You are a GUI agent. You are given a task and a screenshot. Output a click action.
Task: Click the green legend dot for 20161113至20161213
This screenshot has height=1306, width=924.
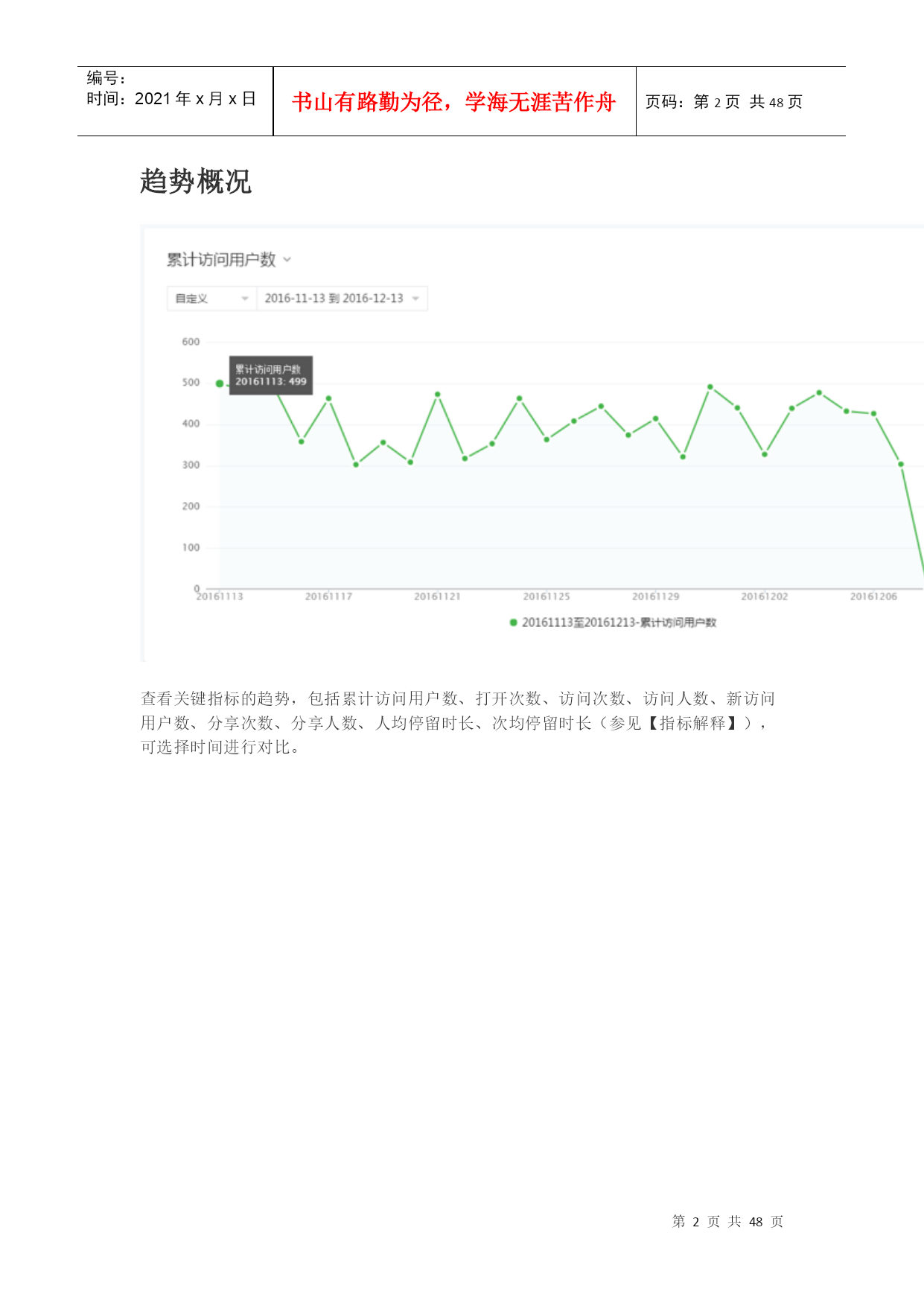coord(513,622)
